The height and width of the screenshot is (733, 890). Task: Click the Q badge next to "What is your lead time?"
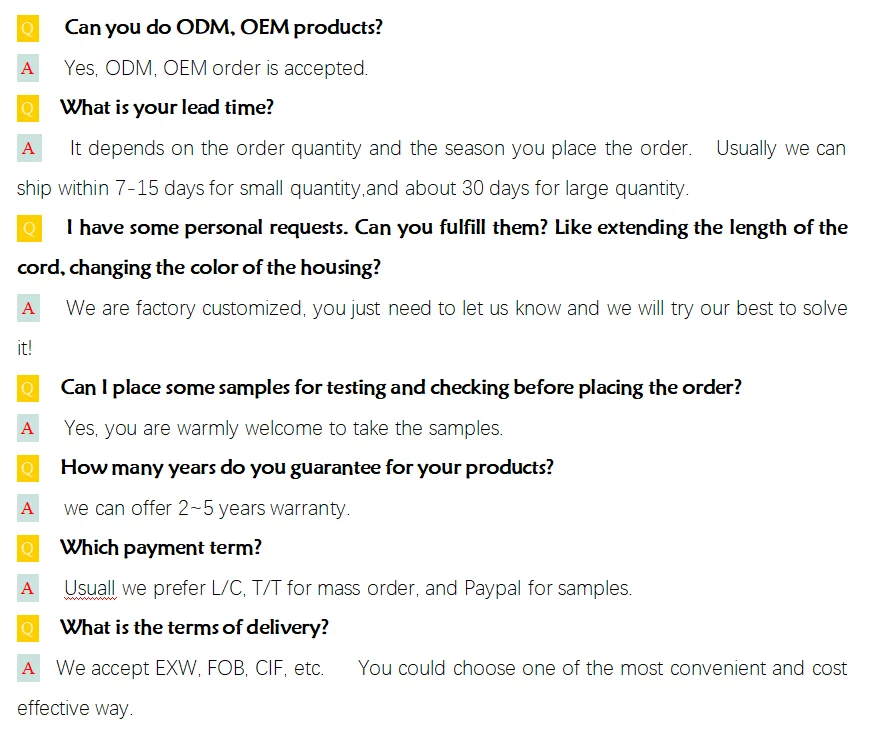click(28, 108)
